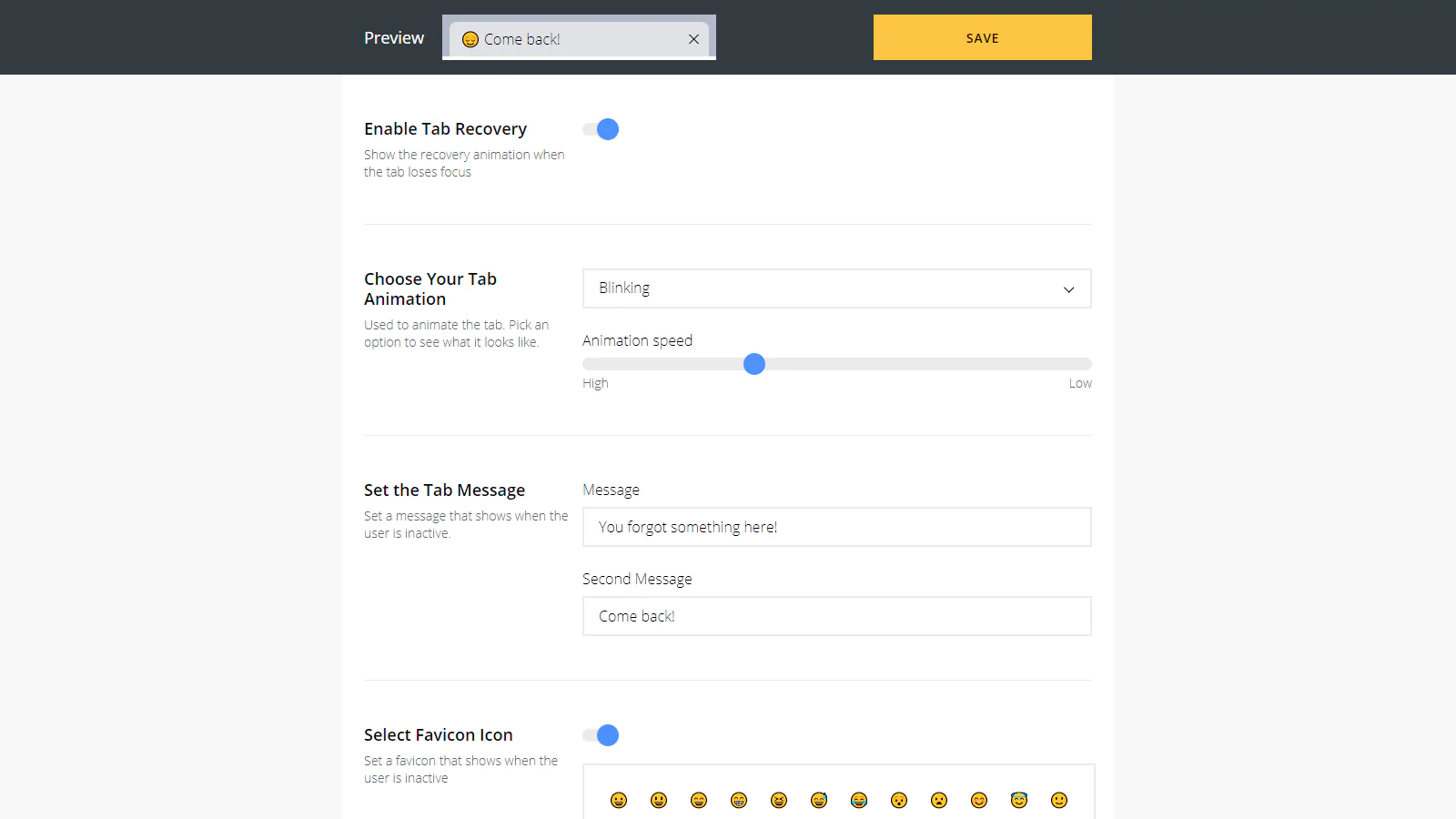The image size is (1456, 819).
Task: Select the first grinning face favicon emoji
Action: pyautogui.click(x=619, y=800)
